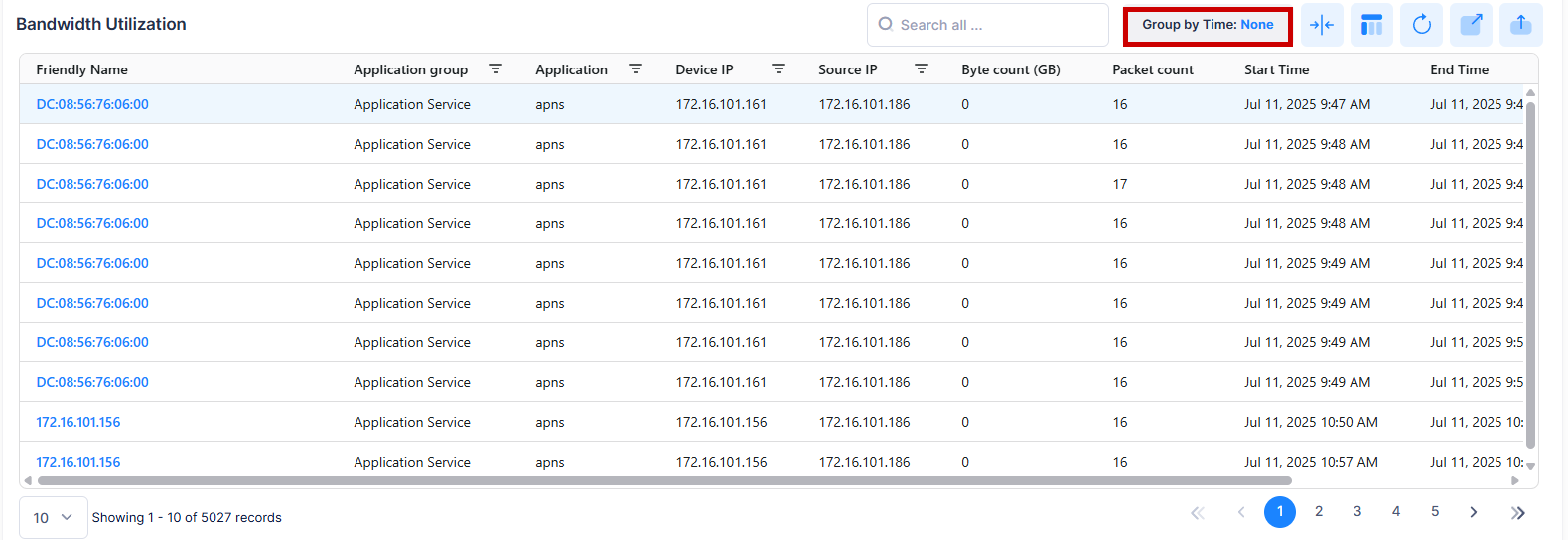Filter the Application column
1568x540 pixels.
point(636,69)
